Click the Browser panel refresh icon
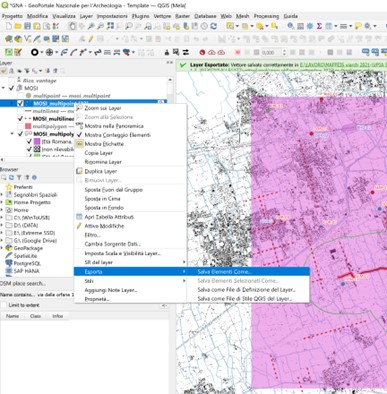 pyautogui.click(x=11, y=178)
